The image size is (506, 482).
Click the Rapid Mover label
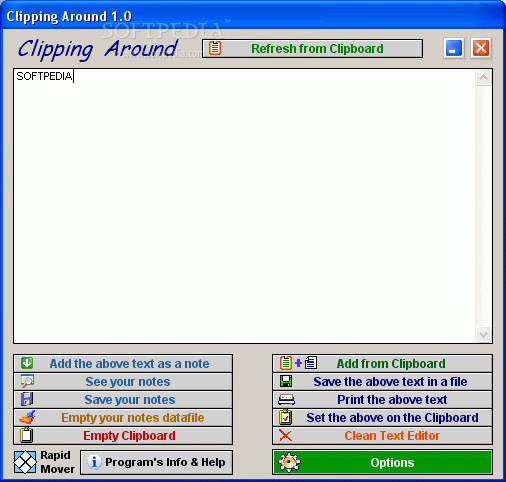tap(57, 462)
